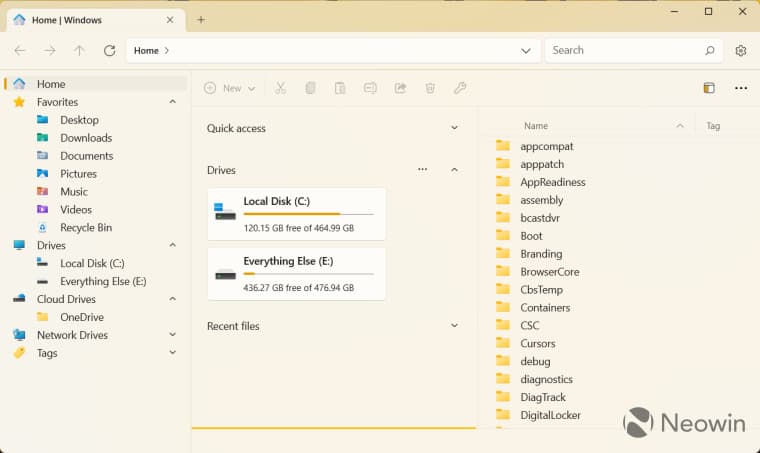Click the Paste clipboard icon

340,88
